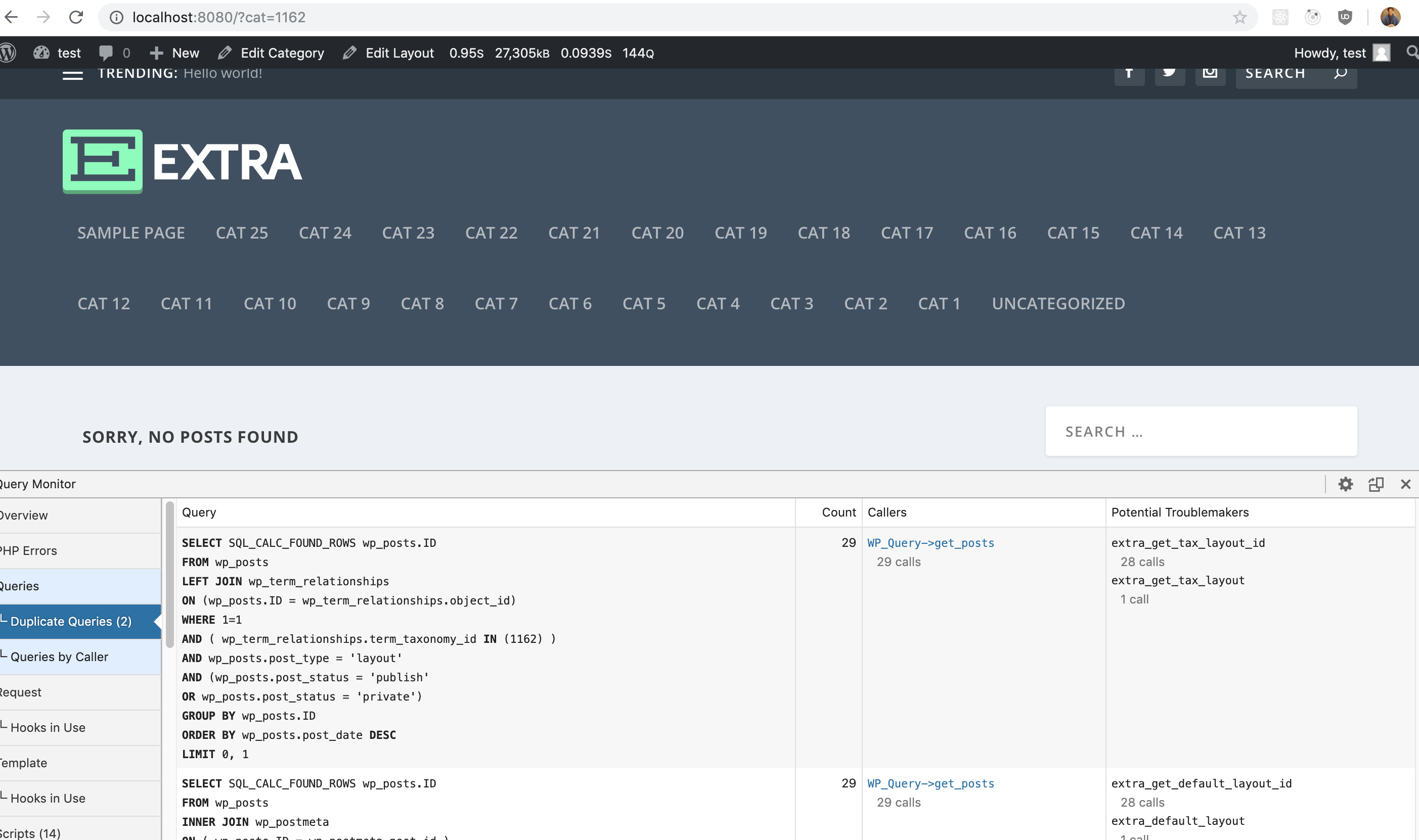Click the Query Monitor panel position icon
Viewport: 1419px width, 840px height.
point(1376,484)
